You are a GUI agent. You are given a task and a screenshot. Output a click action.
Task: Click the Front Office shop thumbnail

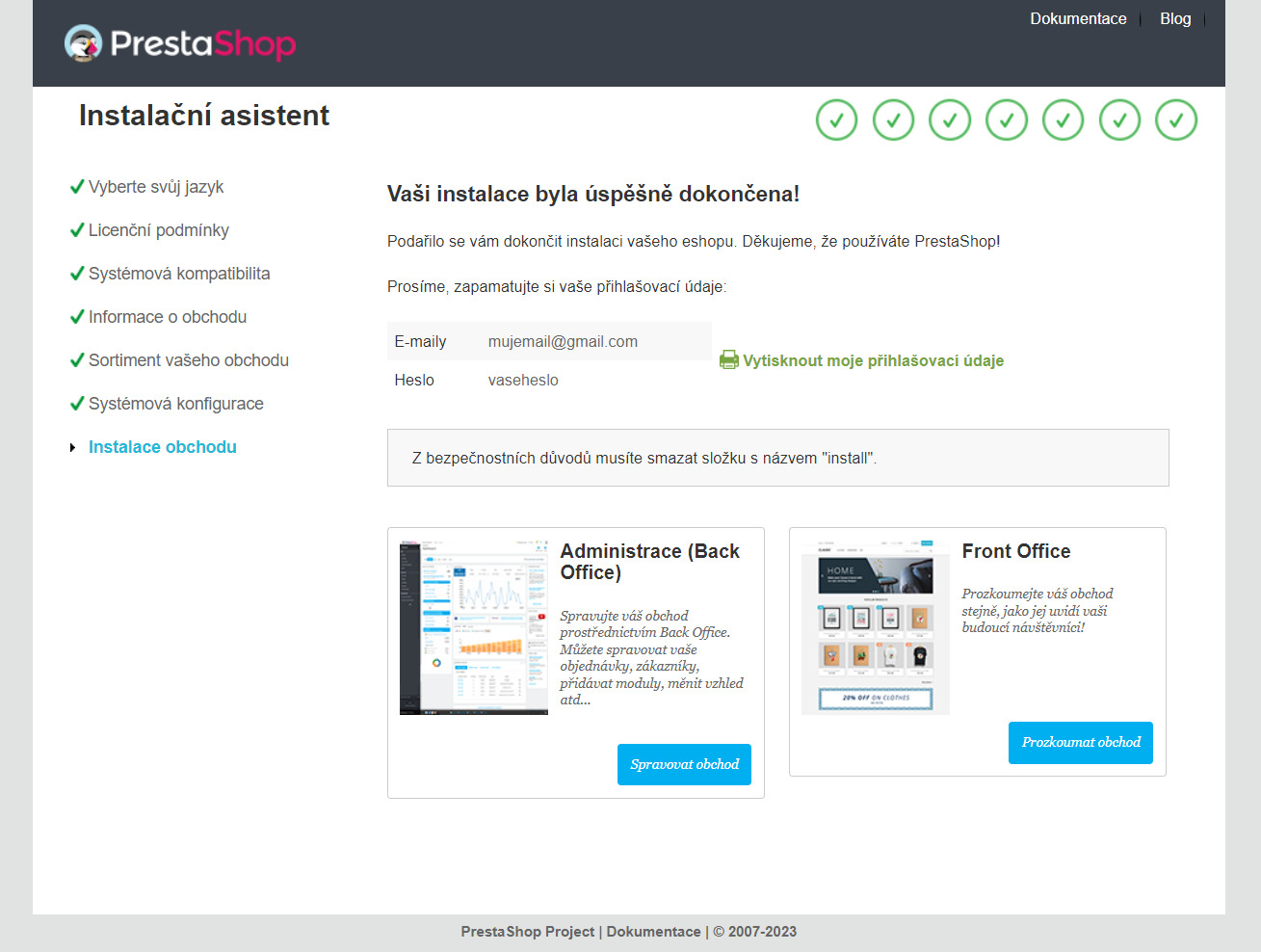tap(876, 627)
